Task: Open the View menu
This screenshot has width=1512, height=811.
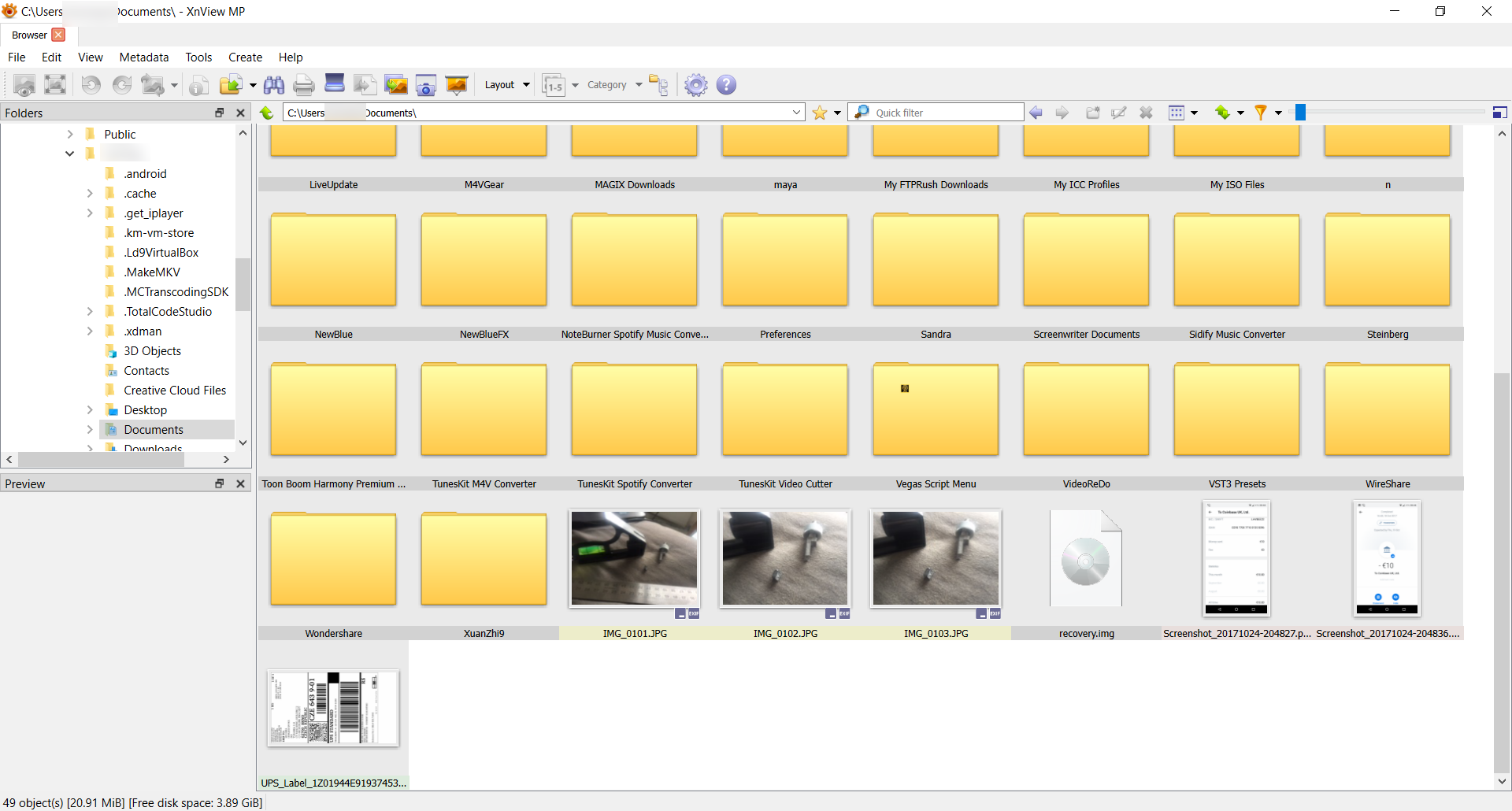Action: click(91, 57)
